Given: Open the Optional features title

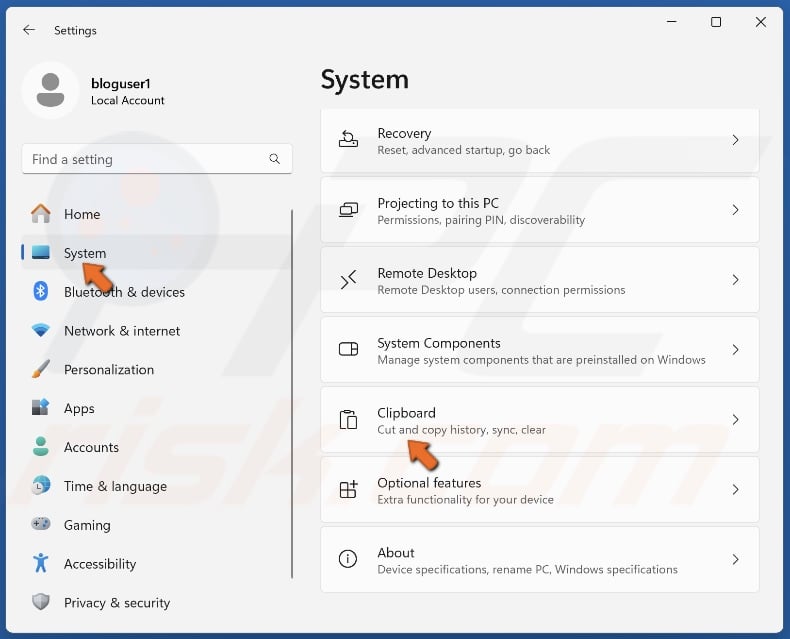Looking at the screenshot, I should click(429, 483).
